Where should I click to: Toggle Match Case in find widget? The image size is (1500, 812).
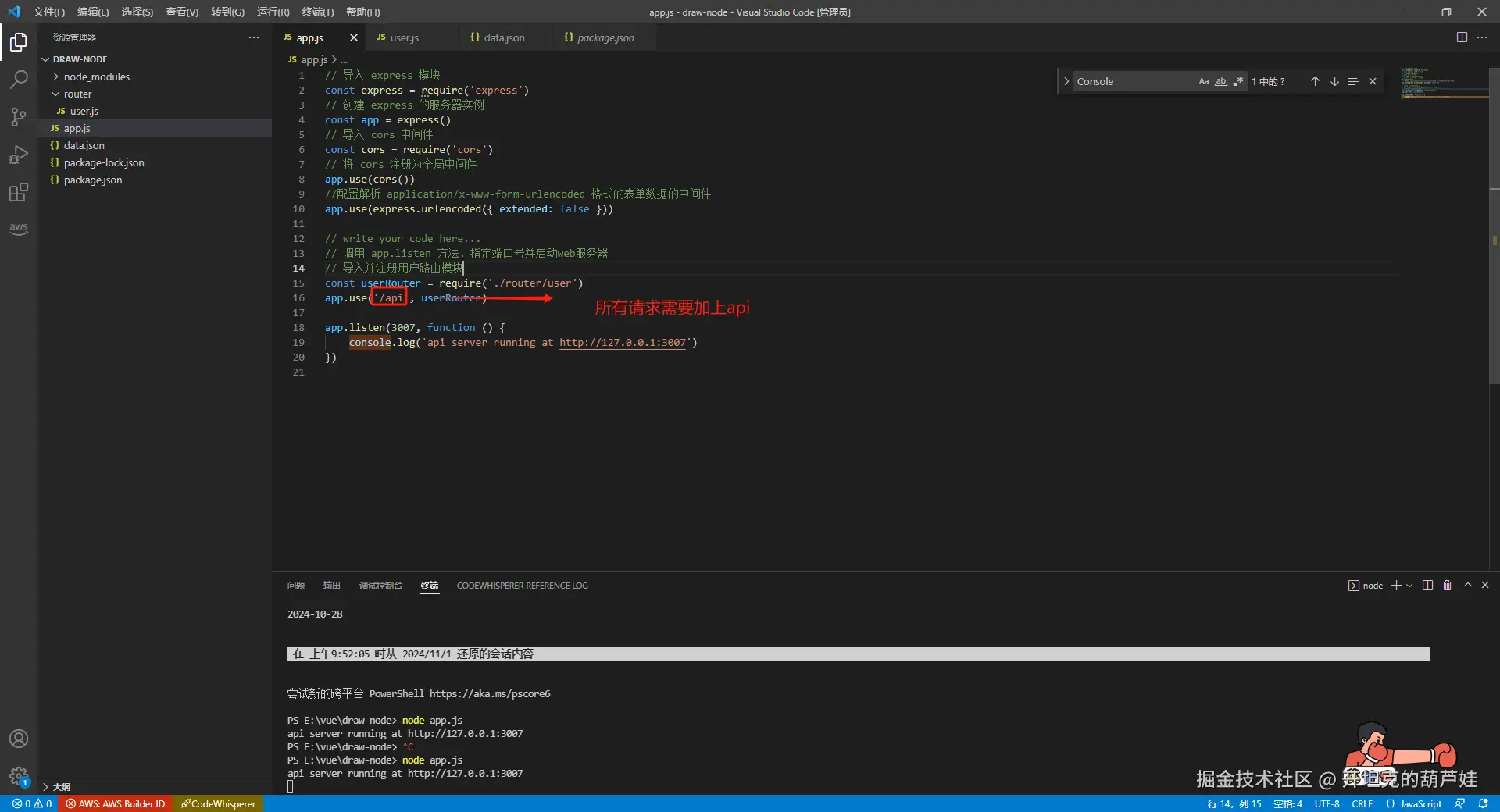pos(1204,81)
